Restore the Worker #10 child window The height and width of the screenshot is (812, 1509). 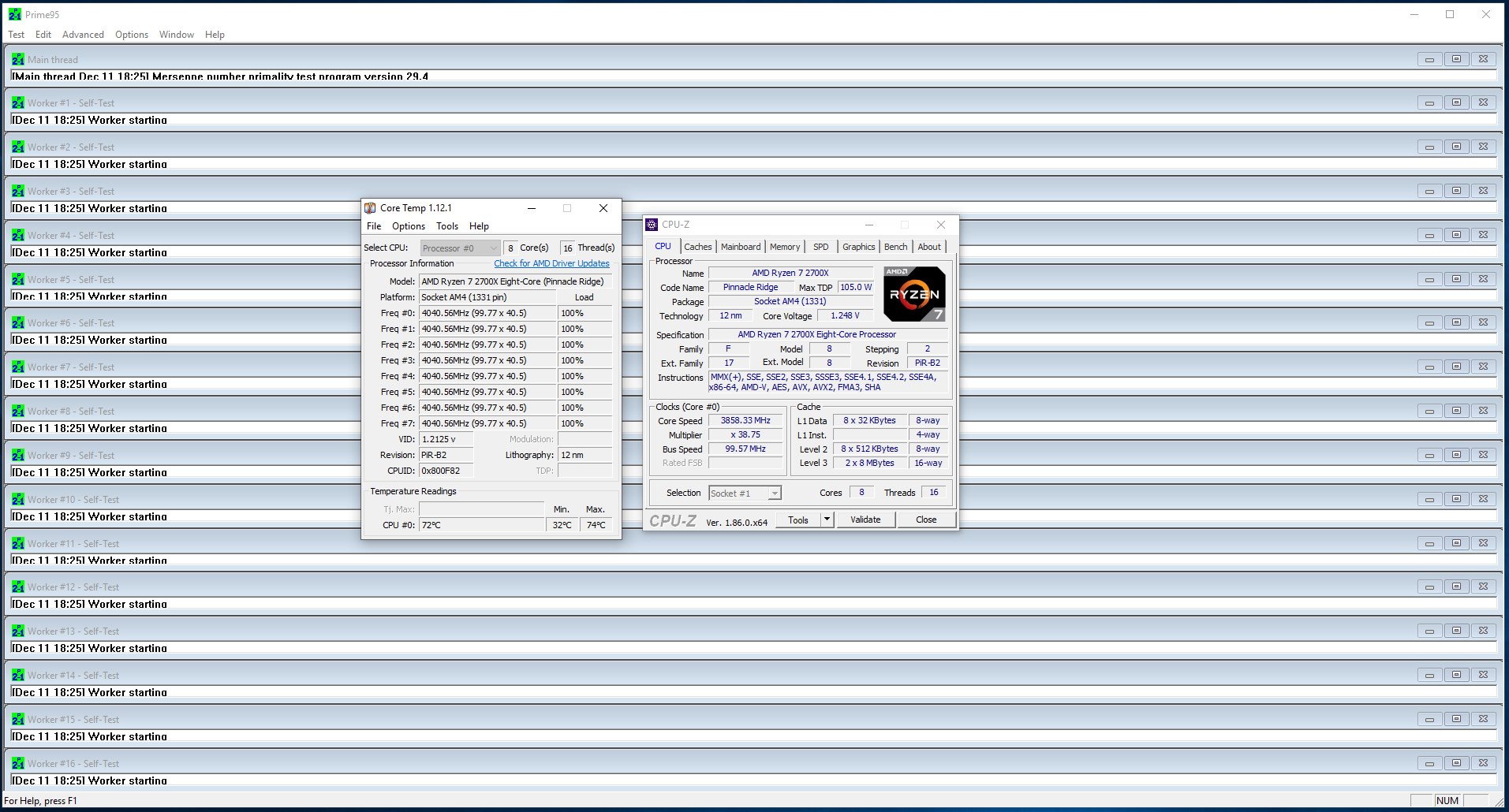click(x=1456, y=499)
